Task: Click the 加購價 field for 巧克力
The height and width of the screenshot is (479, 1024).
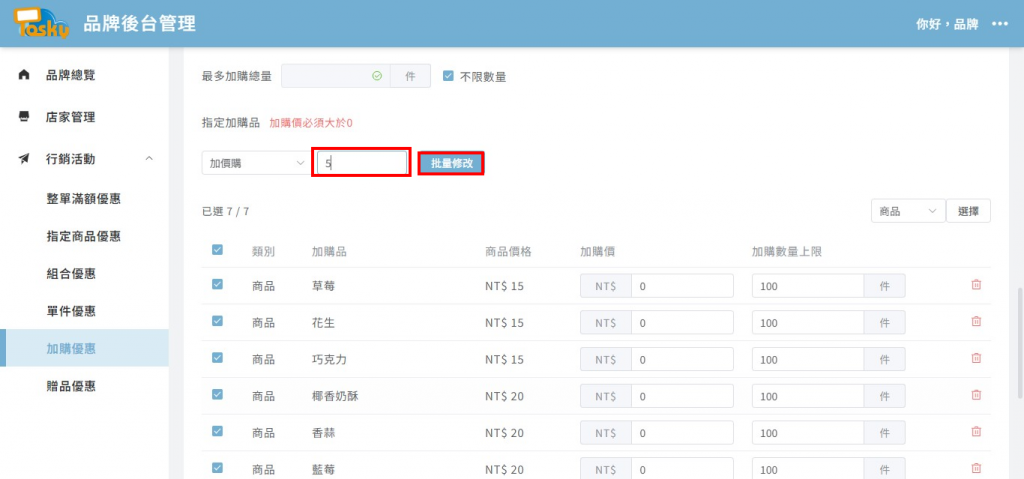Action: click(682, 359)
